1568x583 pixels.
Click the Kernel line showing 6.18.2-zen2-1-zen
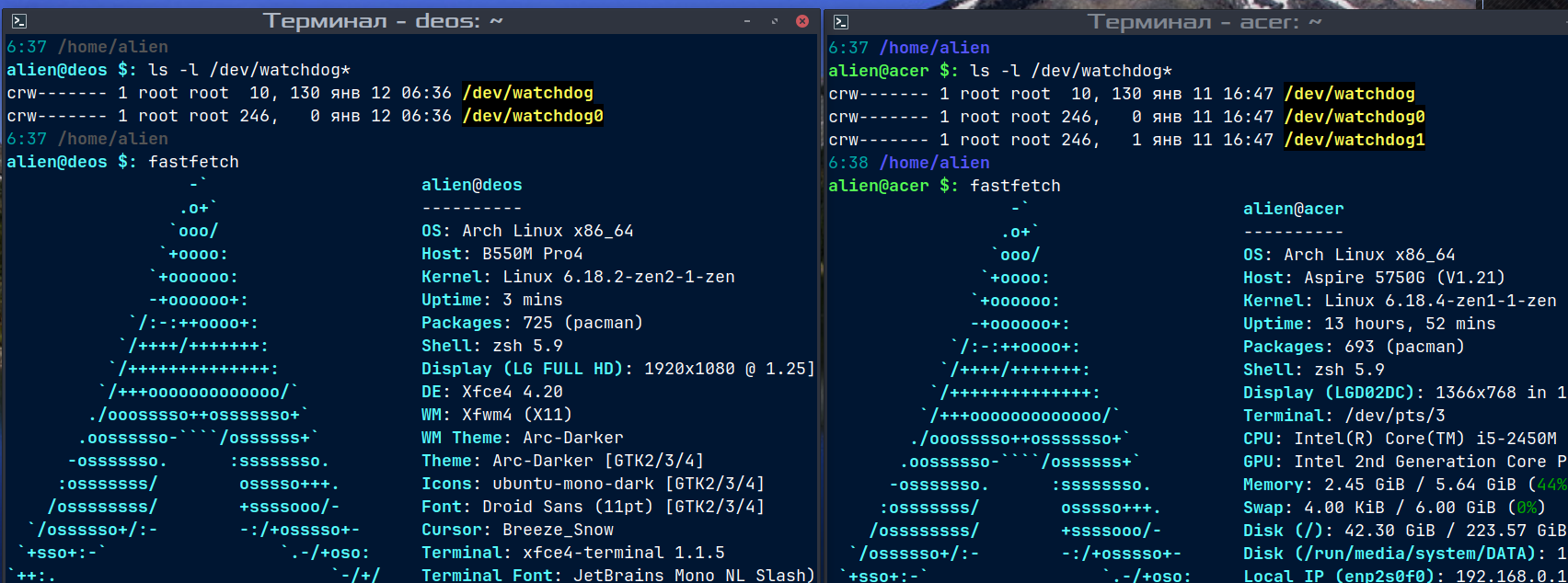pyautogui.click(x=578, y=277)
